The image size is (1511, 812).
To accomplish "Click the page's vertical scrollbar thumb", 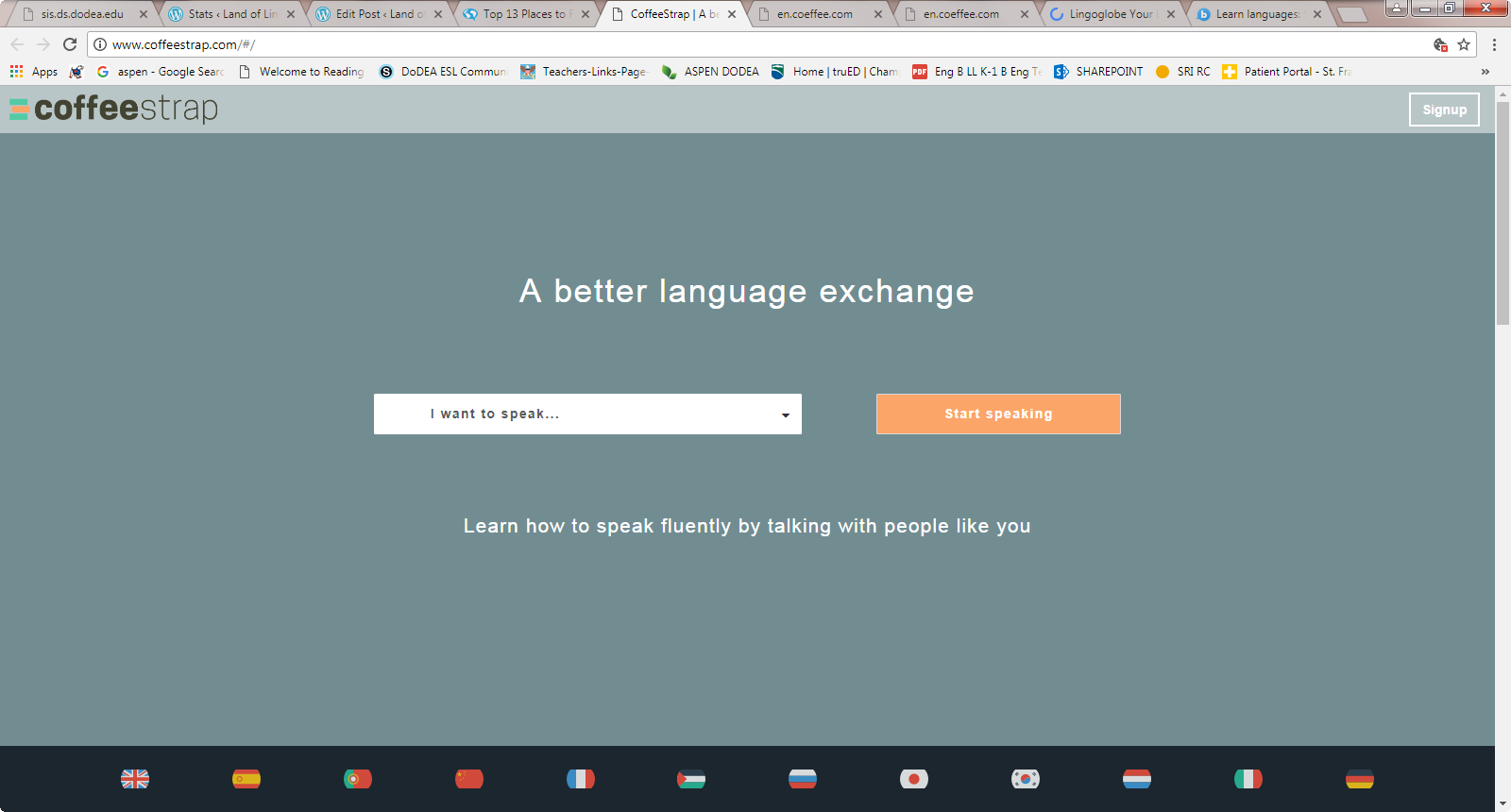I will (x=1503, y=227).
